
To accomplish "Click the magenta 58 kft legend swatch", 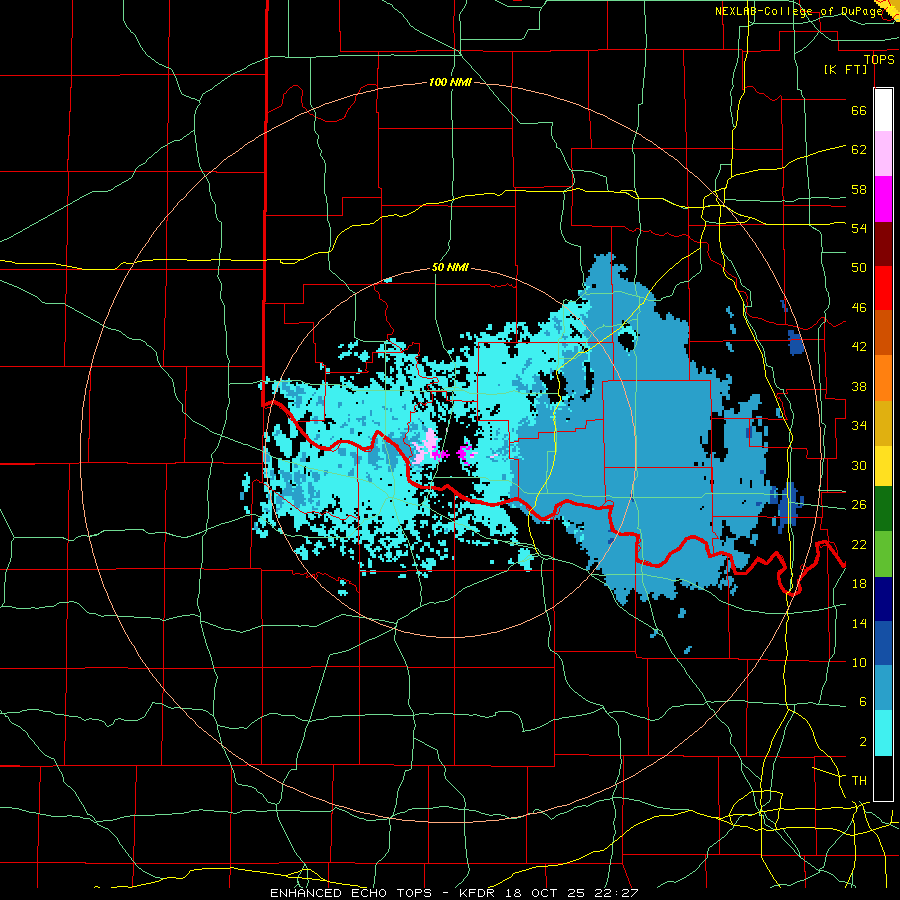I will 883,199.
